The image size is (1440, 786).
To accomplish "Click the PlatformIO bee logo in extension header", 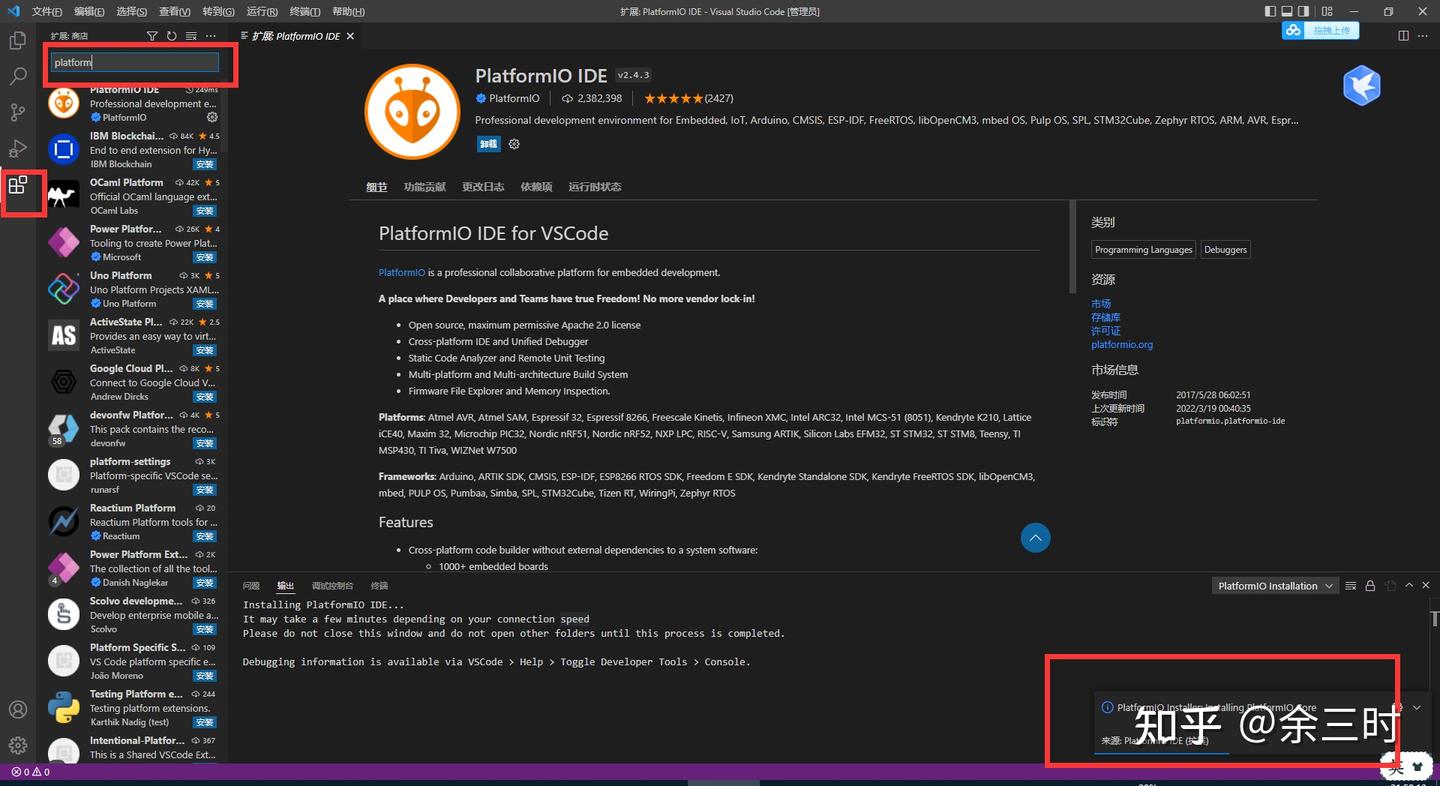I will pyautogui.click(x=412, y=111).
